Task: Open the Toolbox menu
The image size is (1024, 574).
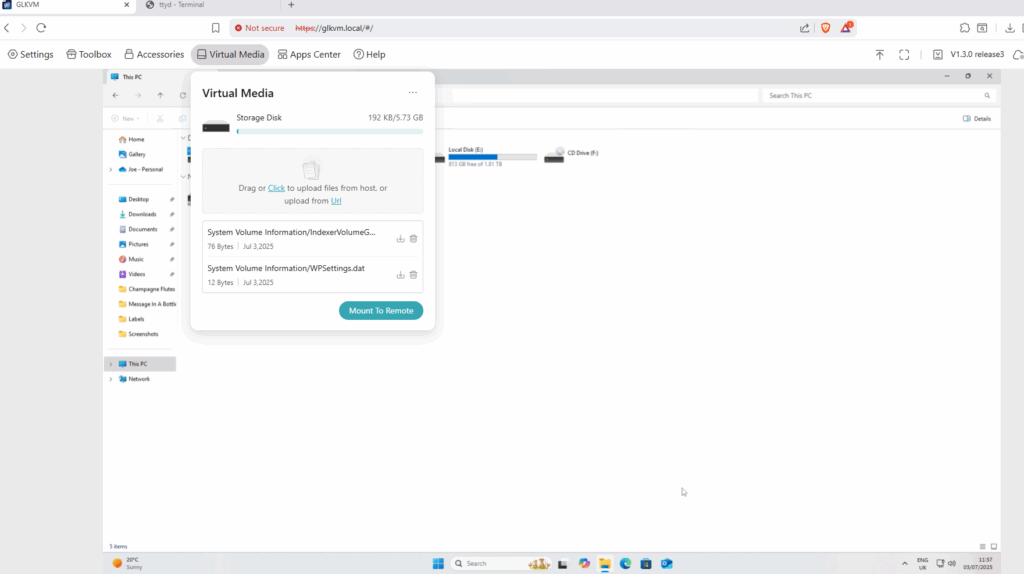Action: [89, 54]
